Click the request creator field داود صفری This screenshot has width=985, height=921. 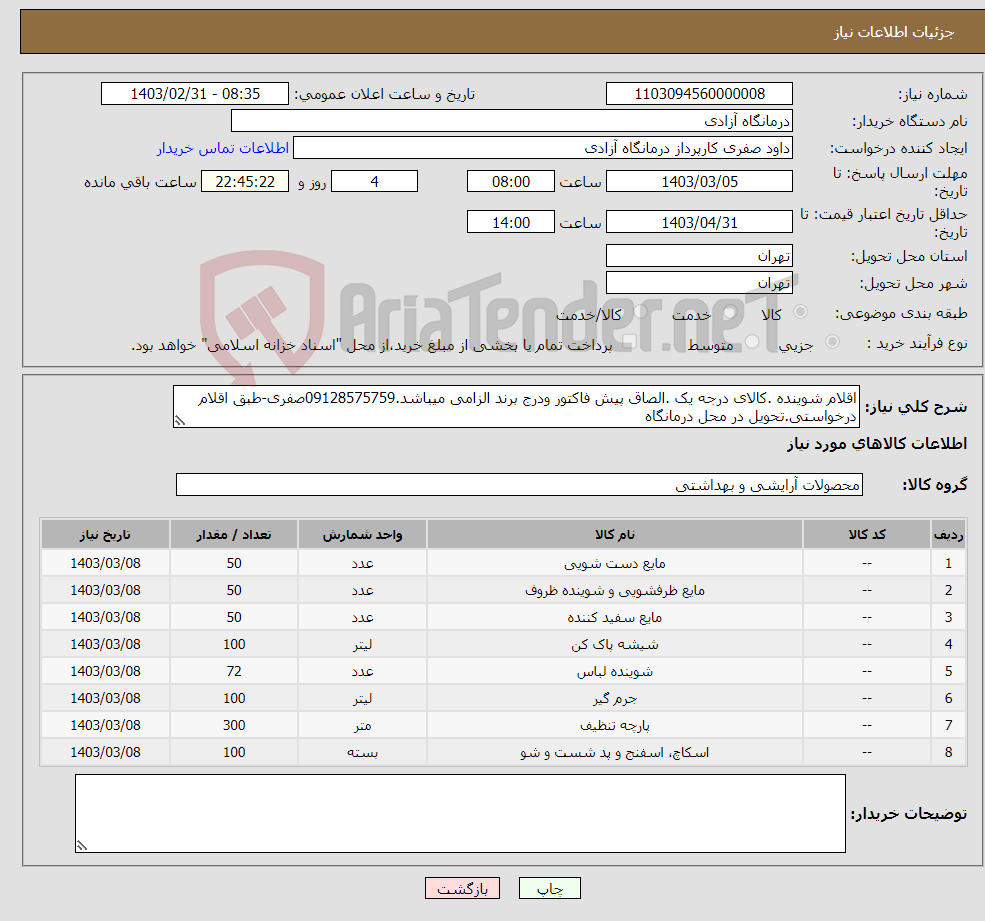coord(543,148)
